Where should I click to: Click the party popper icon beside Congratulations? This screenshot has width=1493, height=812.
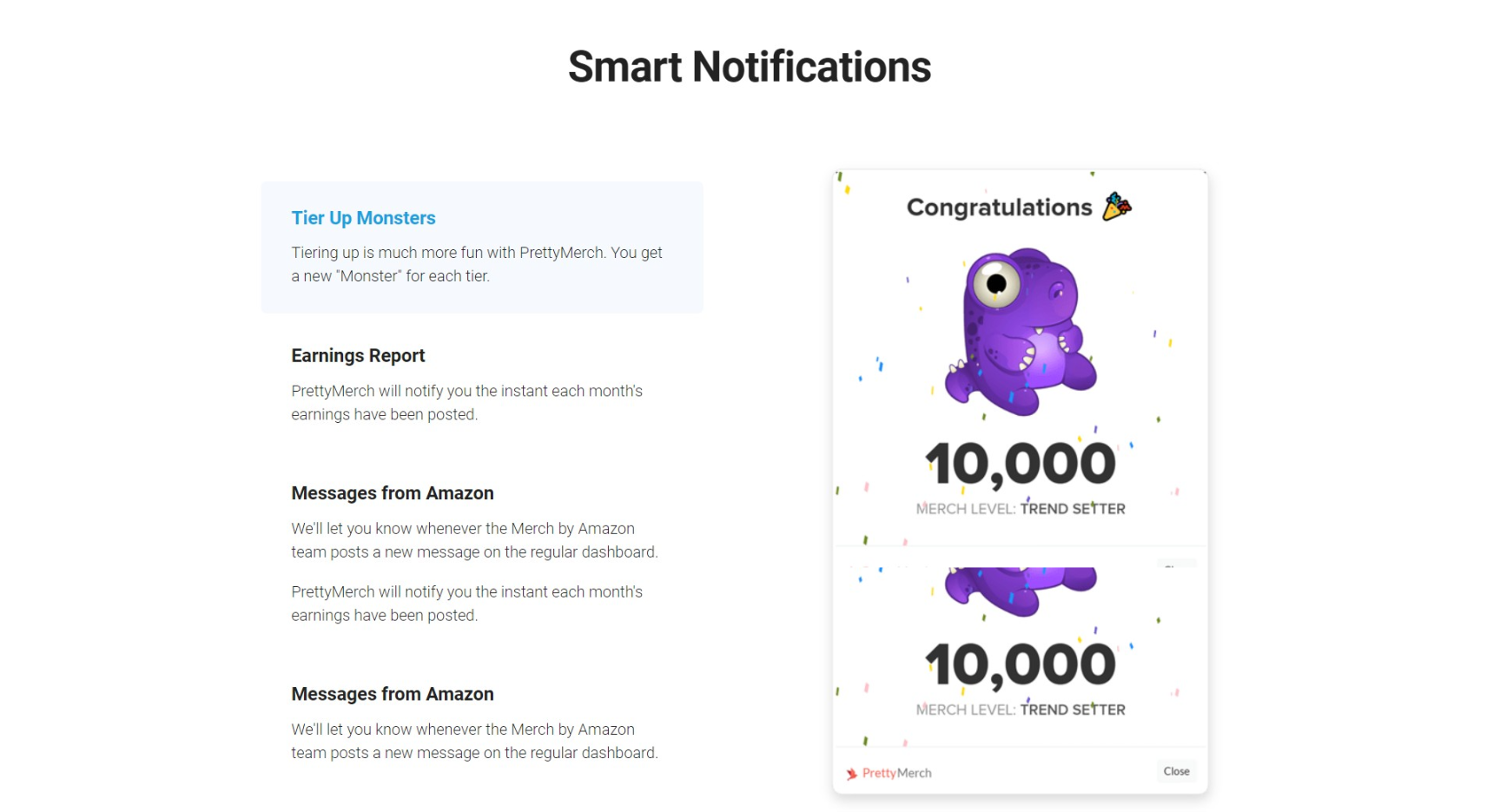[1117, 207]
